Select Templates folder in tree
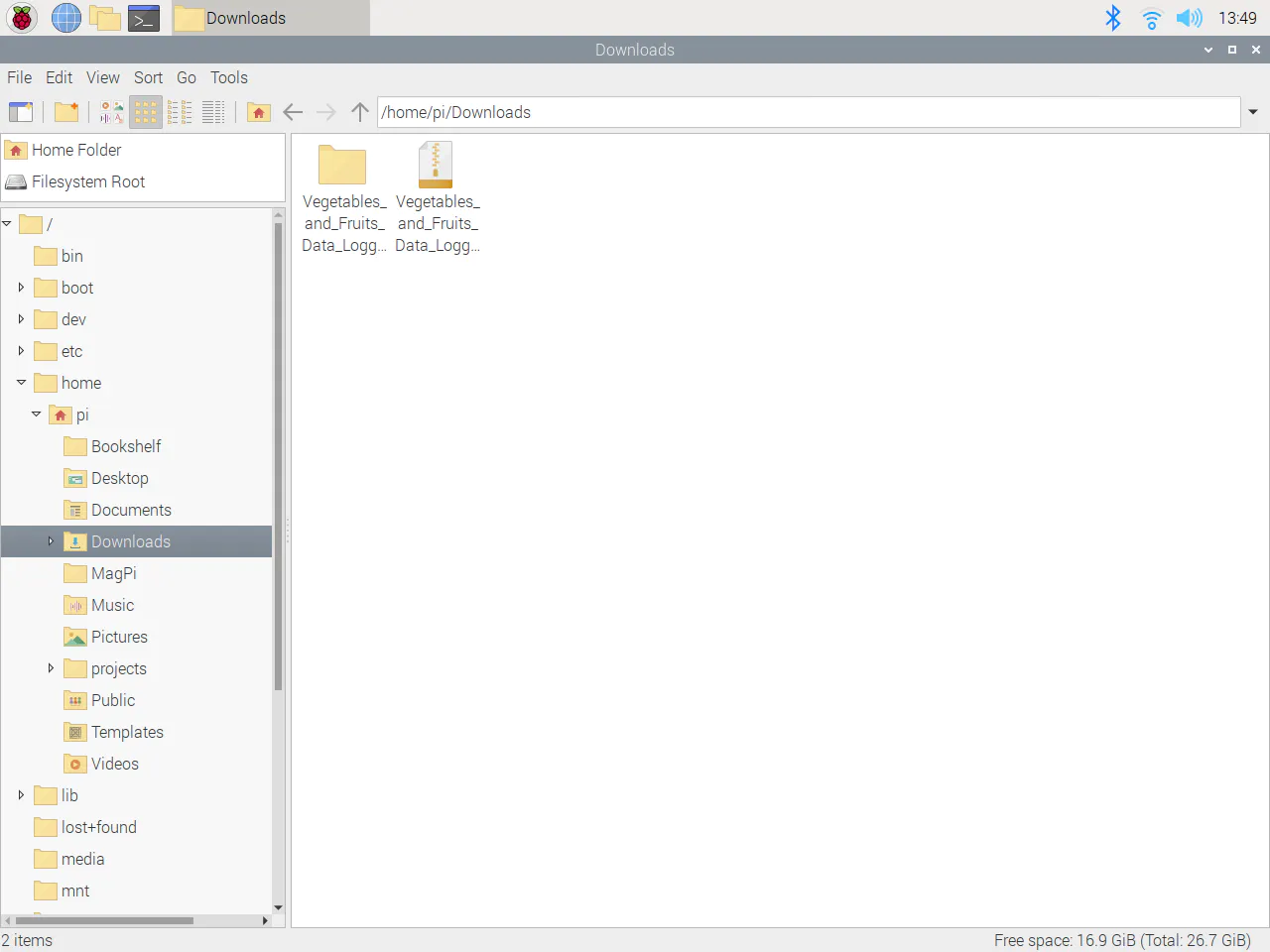The height and width of the screenshot is (952, 1270). pyautogui.click(x=114, y=732)
